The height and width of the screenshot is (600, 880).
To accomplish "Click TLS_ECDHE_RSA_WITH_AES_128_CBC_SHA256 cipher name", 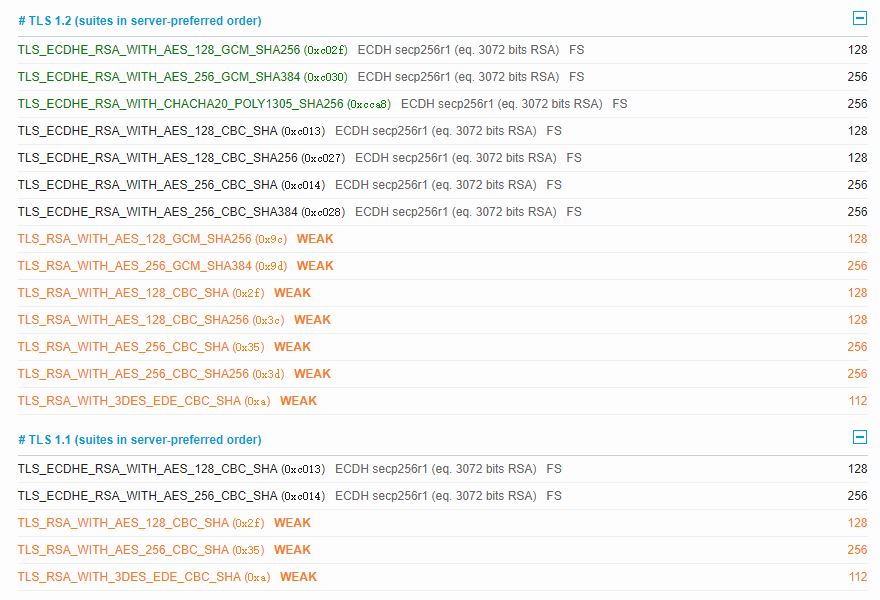I will pyautogui.click(x=157, y=158).
